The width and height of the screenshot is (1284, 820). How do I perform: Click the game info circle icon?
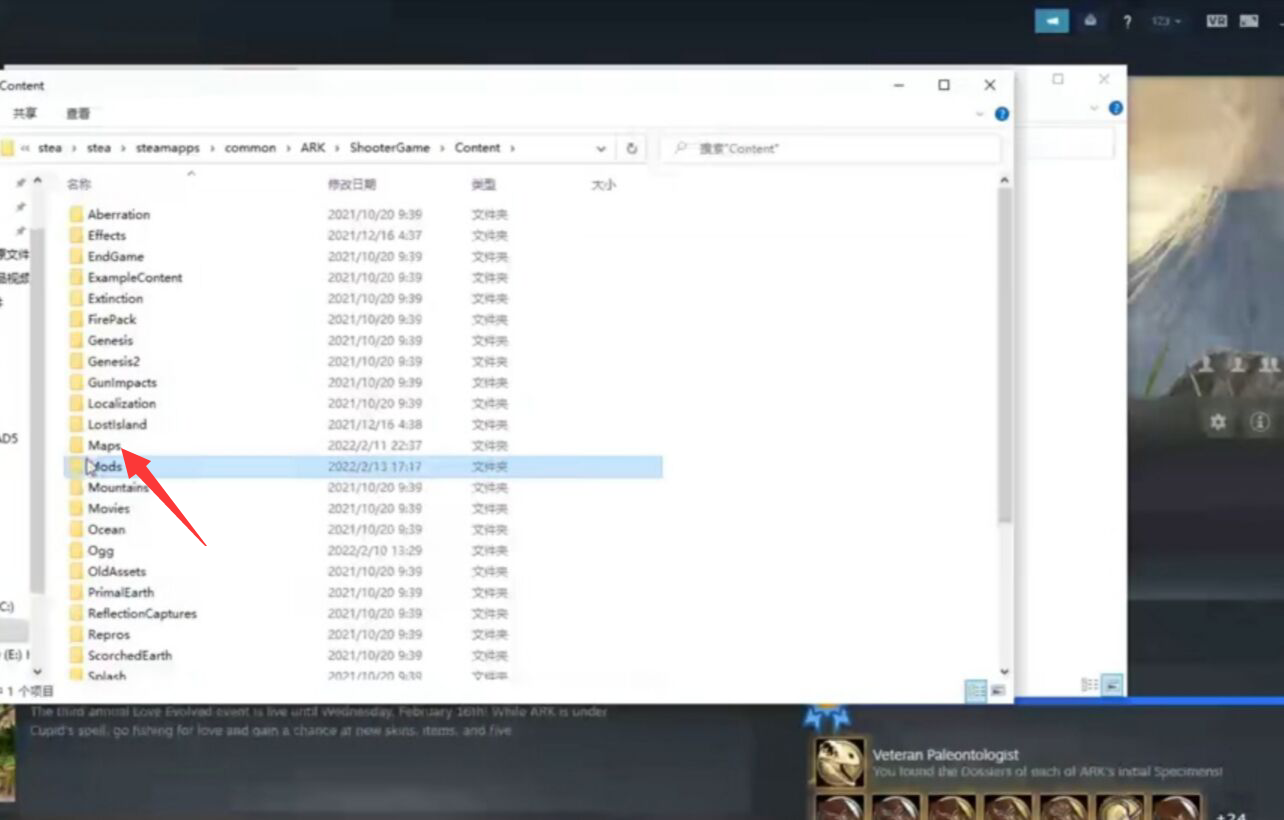pos(1259,422)
